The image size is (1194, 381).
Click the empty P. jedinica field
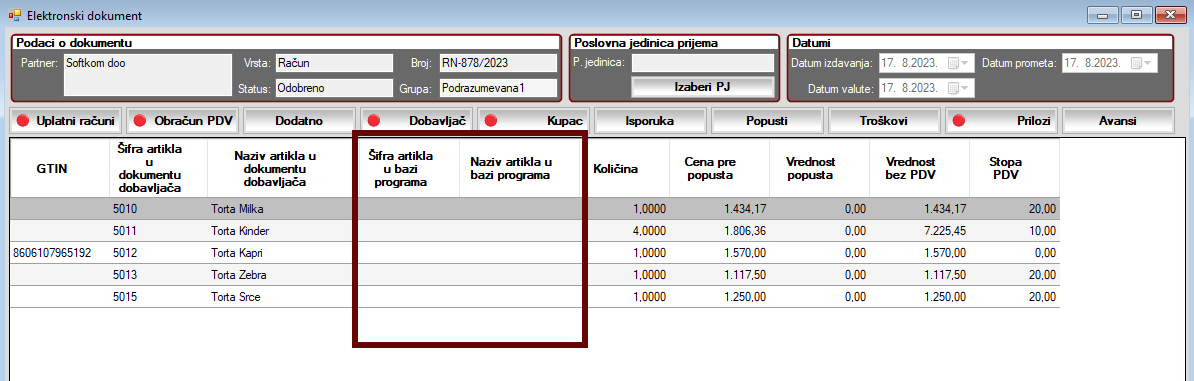[x=702, y=62]
